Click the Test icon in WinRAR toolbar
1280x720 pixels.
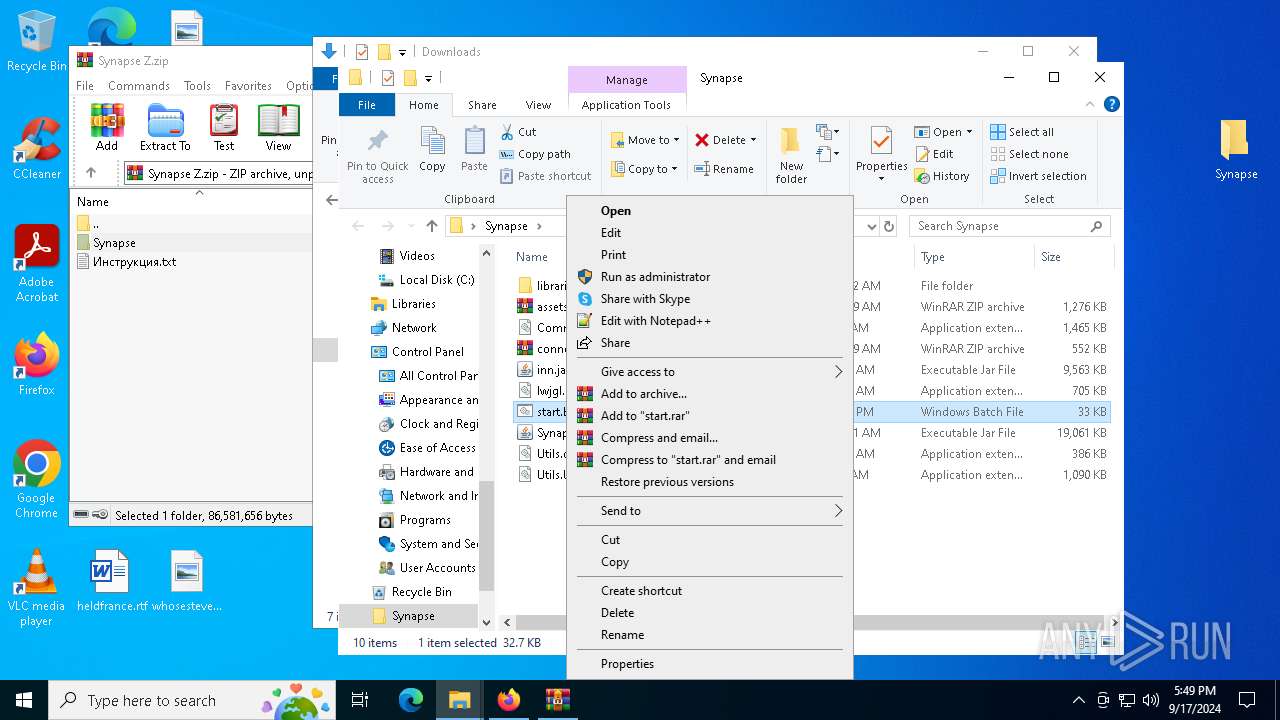coord(224,127)
